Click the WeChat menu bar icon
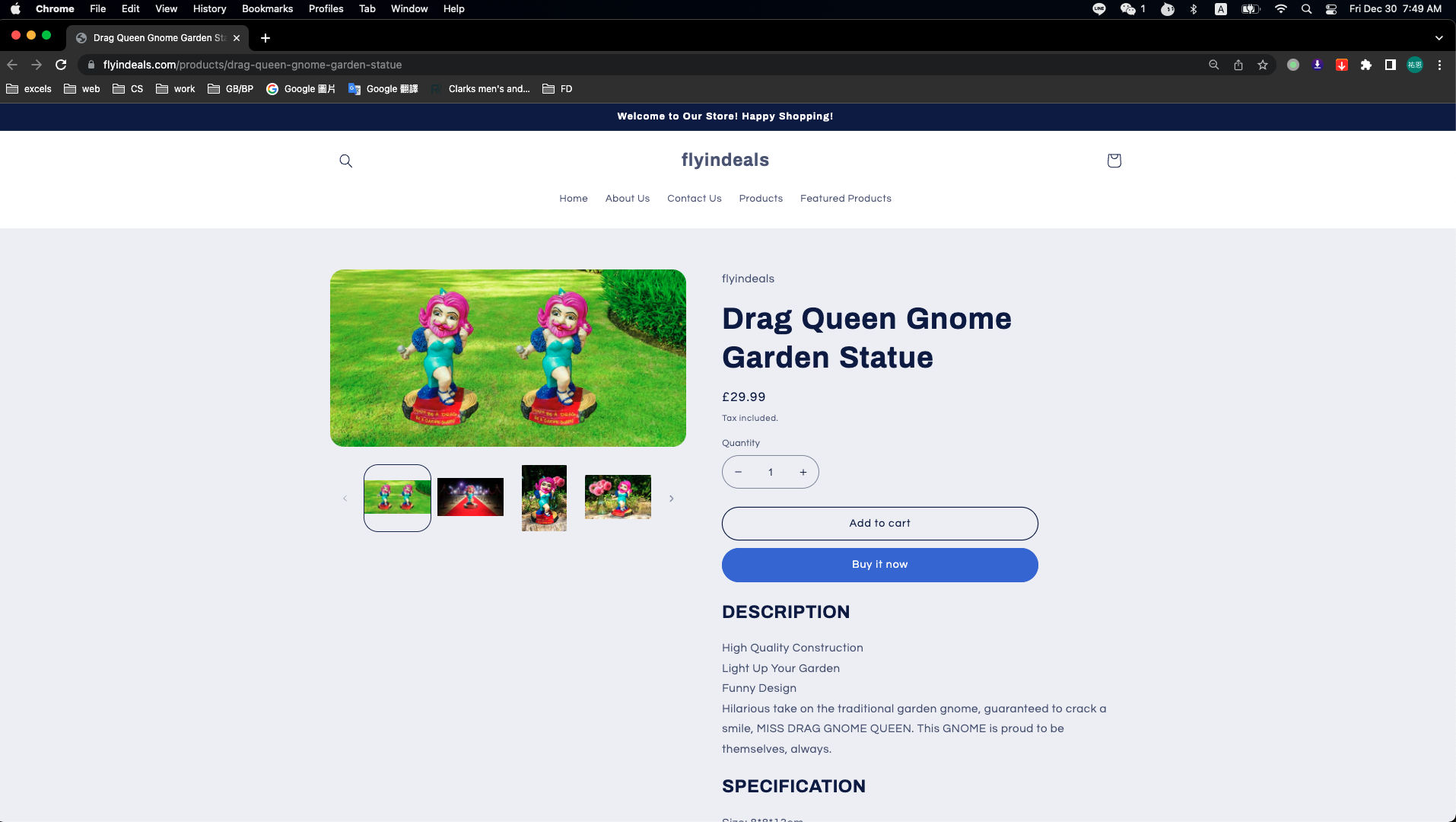Image resolution: width=1456 pixels, height=822 pixels. pos(1127,9)
